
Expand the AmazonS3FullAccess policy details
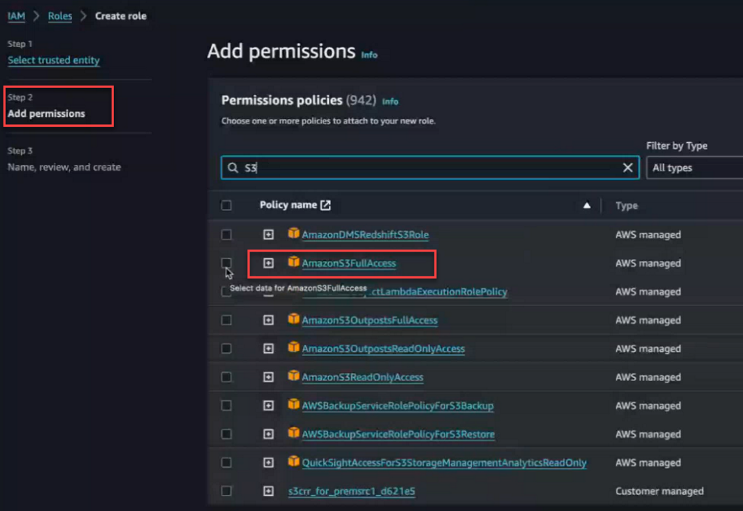tap(269, 263)
